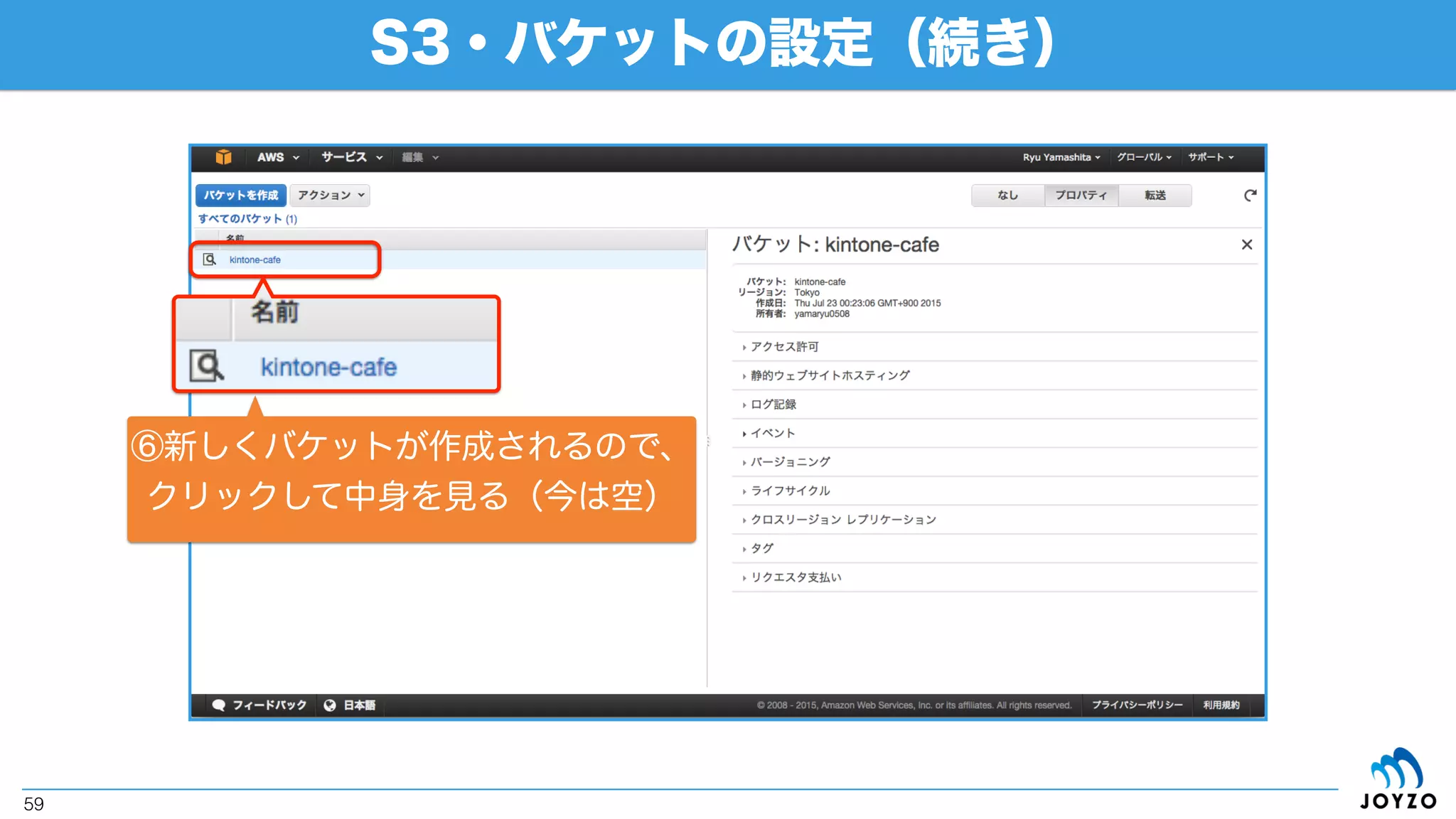Expand the アクセス許可 section
Screen dimensions: 1456x819
click(784, 347)
